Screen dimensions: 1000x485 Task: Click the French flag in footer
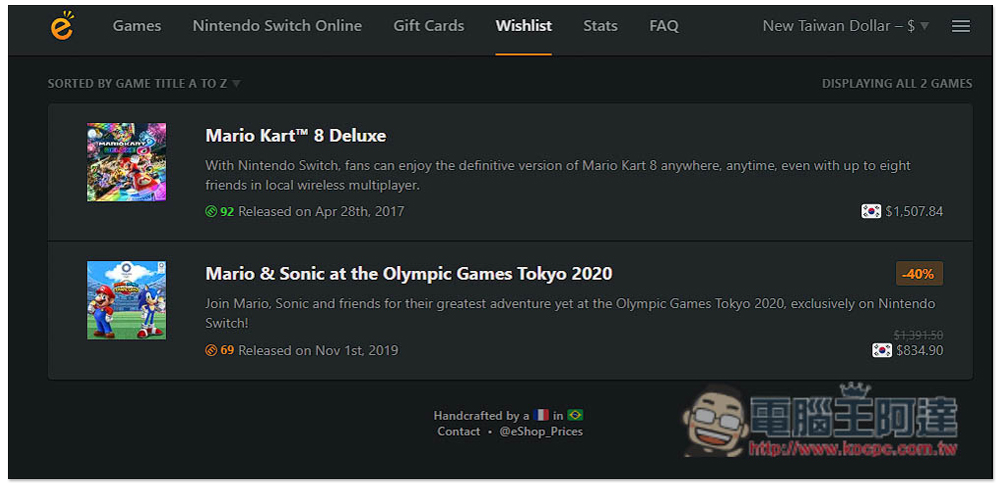[541, 415]
